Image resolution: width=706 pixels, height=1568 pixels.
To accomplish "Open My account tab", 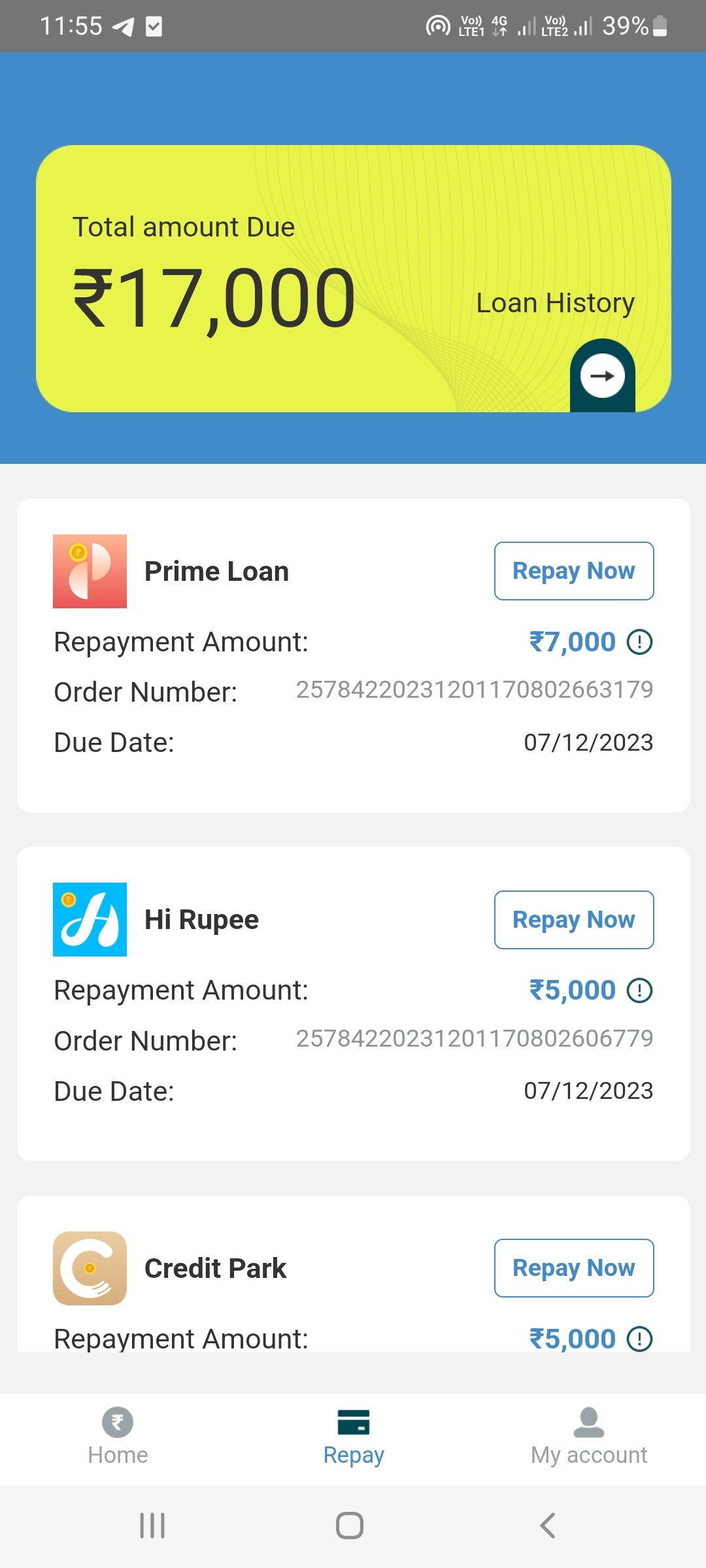I will 588,1436.
